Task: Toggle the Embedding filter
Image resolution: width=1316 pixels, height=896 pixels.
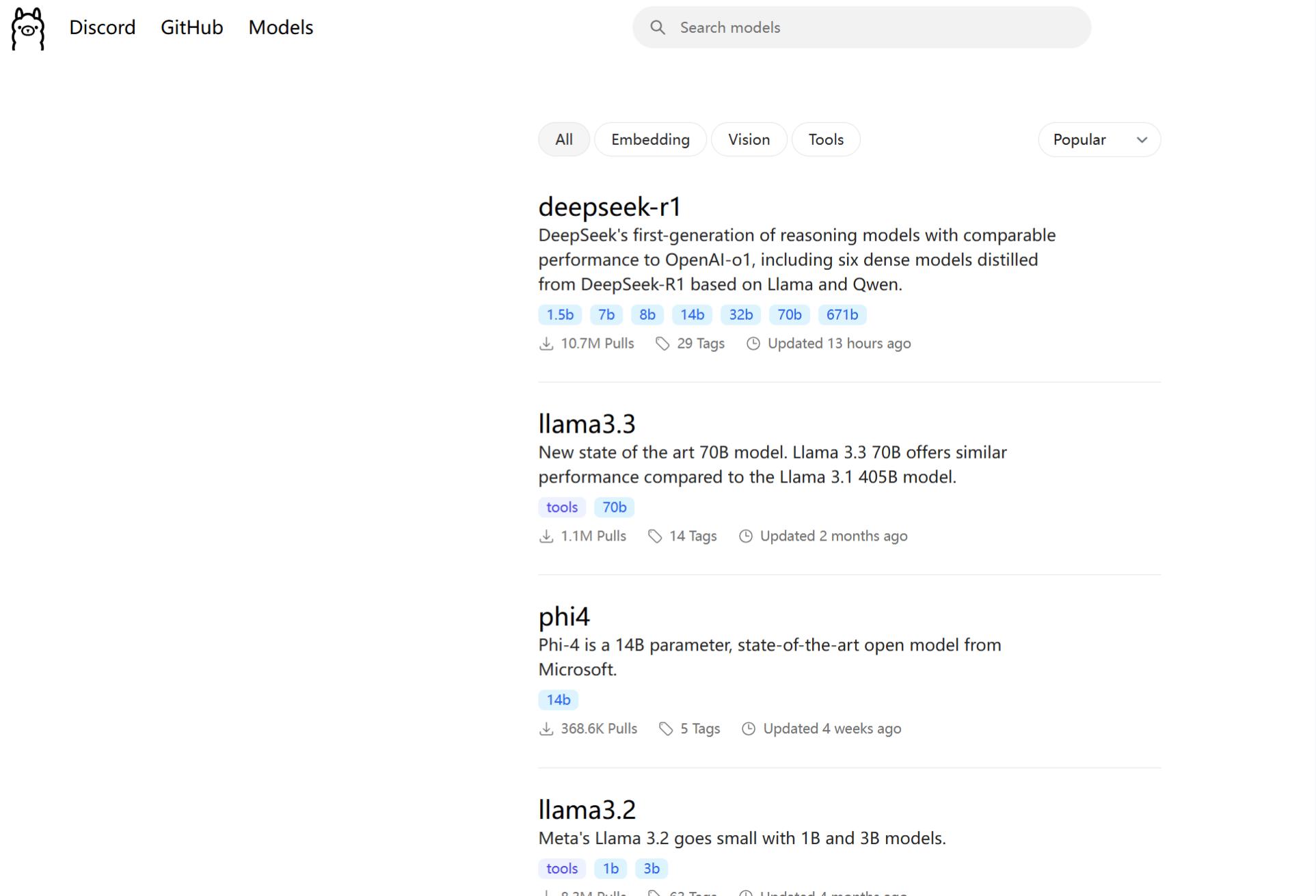Action: click(650, 139)
